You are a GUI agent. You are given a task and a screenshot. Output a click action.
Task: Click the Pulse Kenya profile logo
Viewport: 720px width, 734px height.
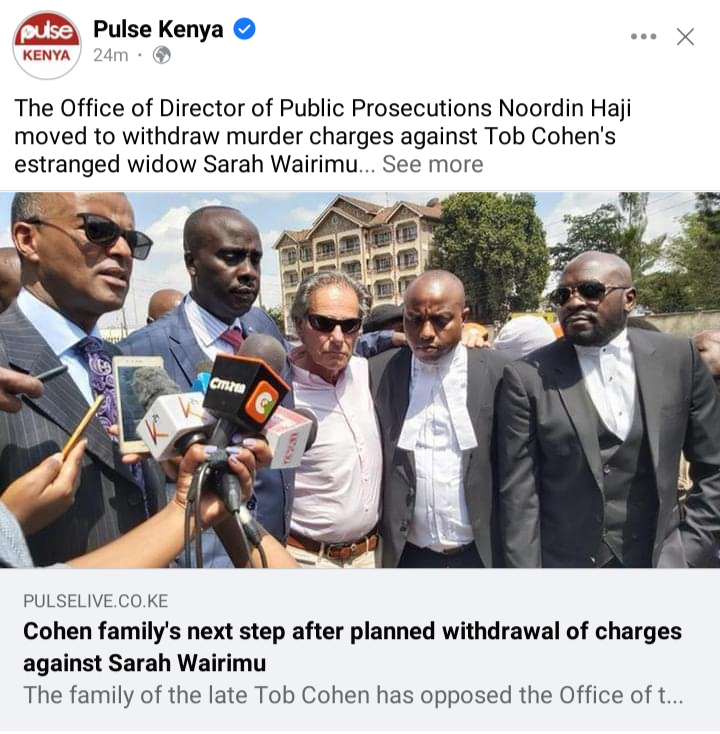(x=47, y=45)
